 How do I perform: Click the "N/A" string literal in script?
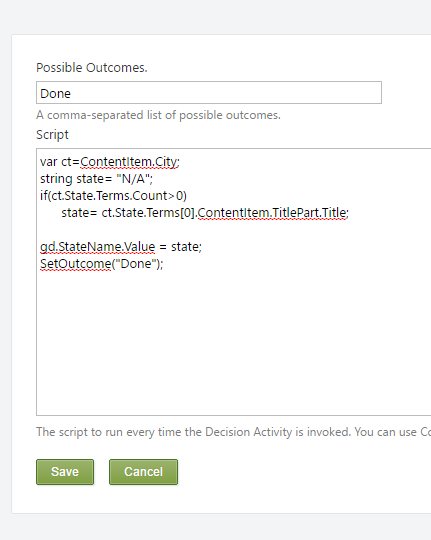pos(133,179)
